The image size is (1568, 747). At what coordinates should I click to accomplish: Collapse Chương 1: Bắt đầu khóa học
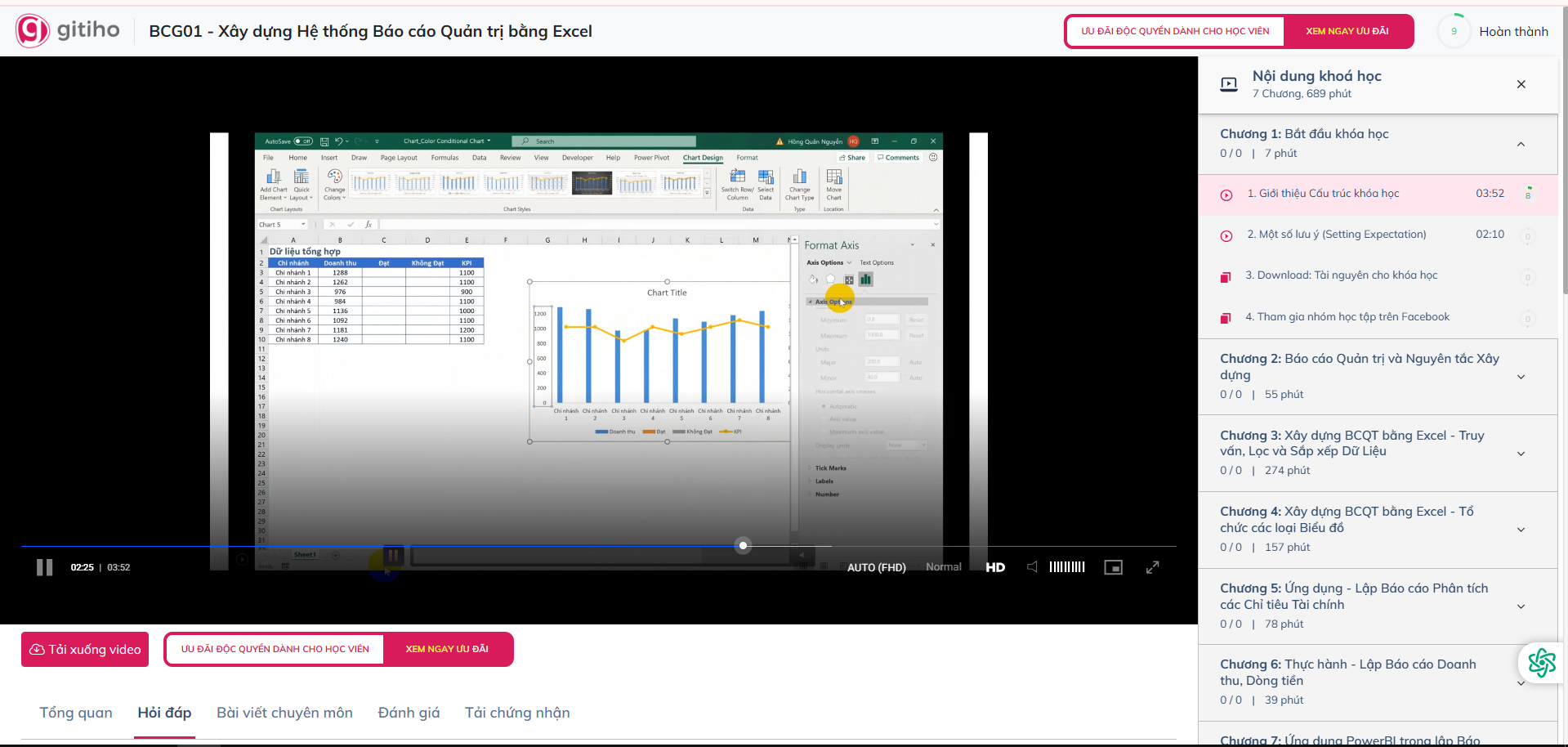click(1521, 144)
